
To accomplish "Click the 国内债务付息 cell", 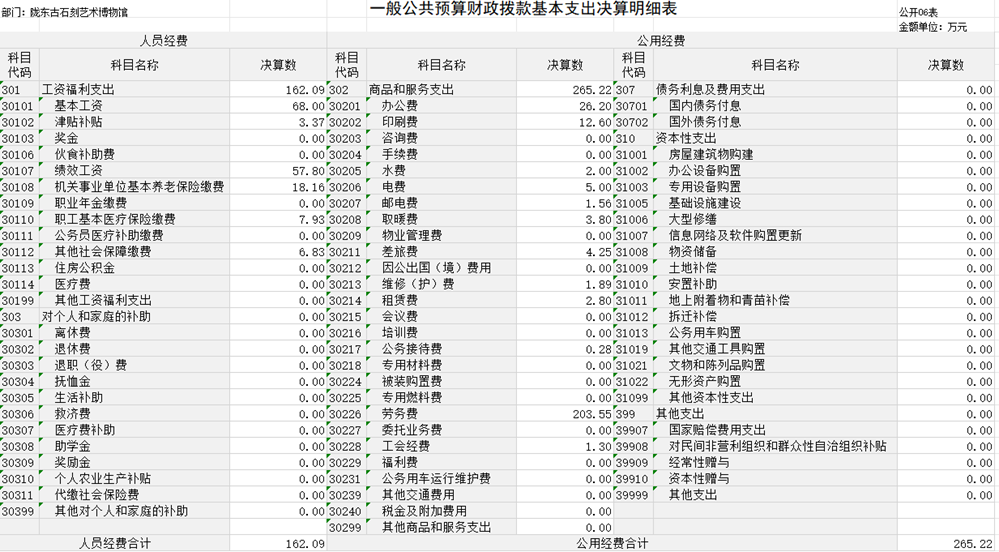I will point(775,106).
